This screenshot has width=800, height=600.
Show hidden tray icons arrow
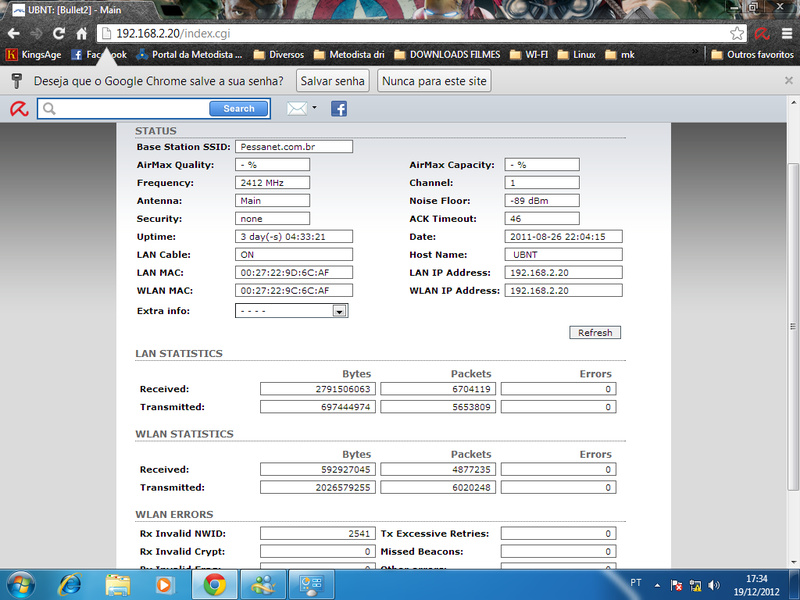pyautogui.click(x=657, y=585)
